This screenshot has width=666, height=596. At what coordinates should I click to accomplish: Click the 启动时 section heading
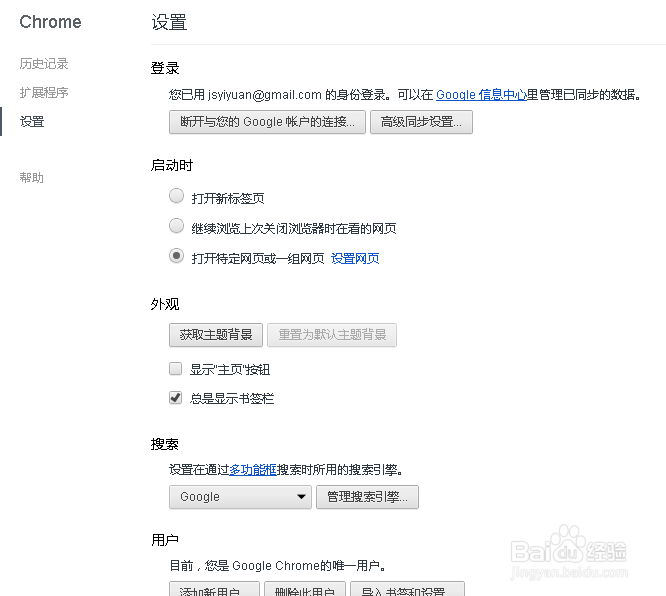(172, 165)
